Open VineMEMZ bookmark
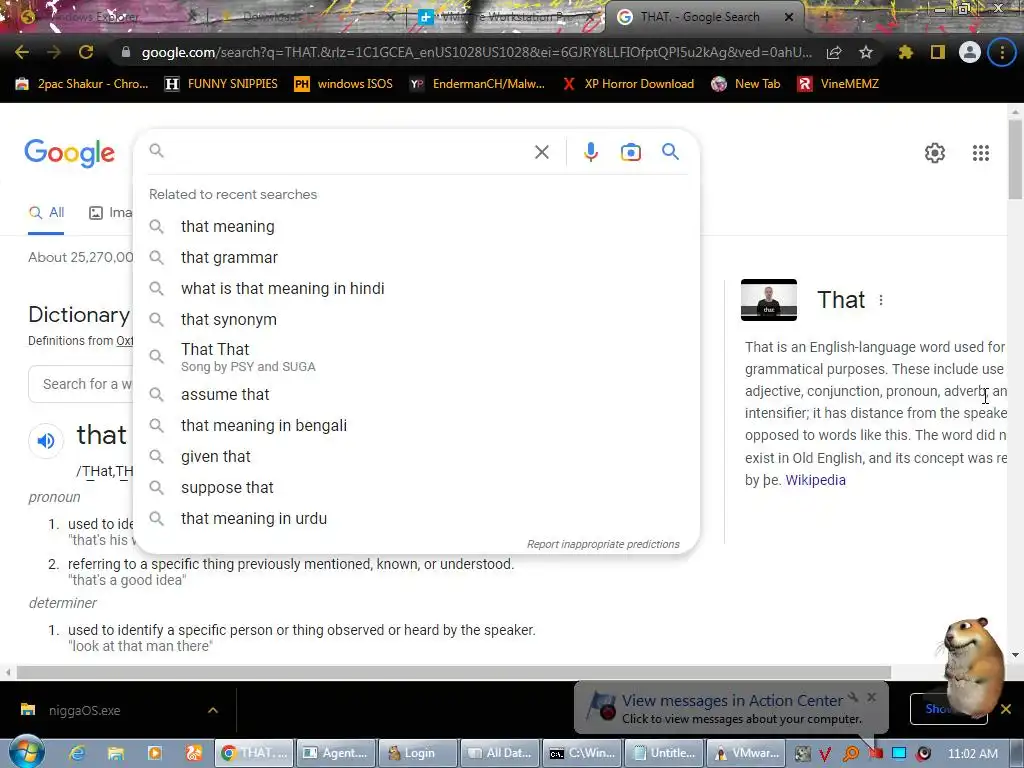The image size is (1024, 768). click(x=838, y=84)
